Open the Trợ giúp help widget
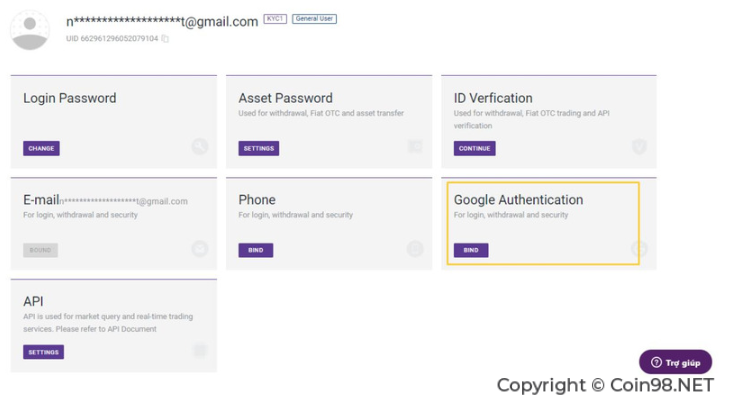Image resolution: width=731 pixels, height=401 pixels. [x=676, y=362]
